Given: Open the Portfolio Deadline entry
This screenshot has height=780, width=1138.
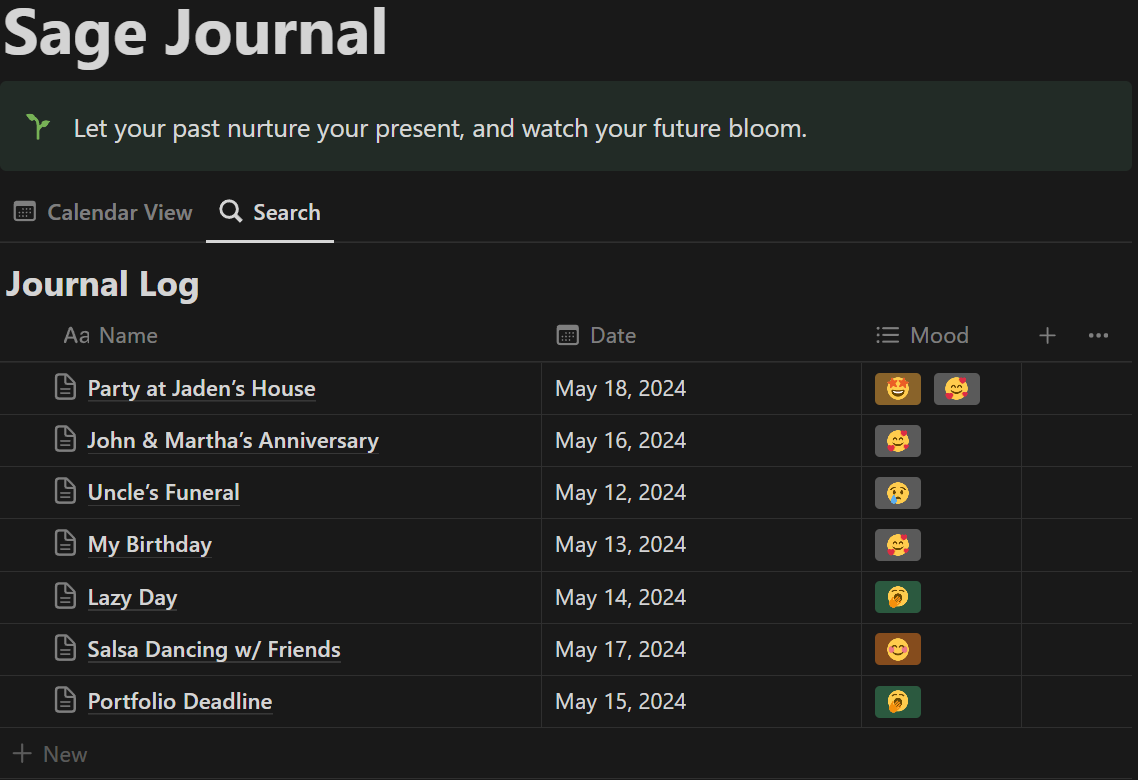Looking at the screenshot, I should pos(180,702).
